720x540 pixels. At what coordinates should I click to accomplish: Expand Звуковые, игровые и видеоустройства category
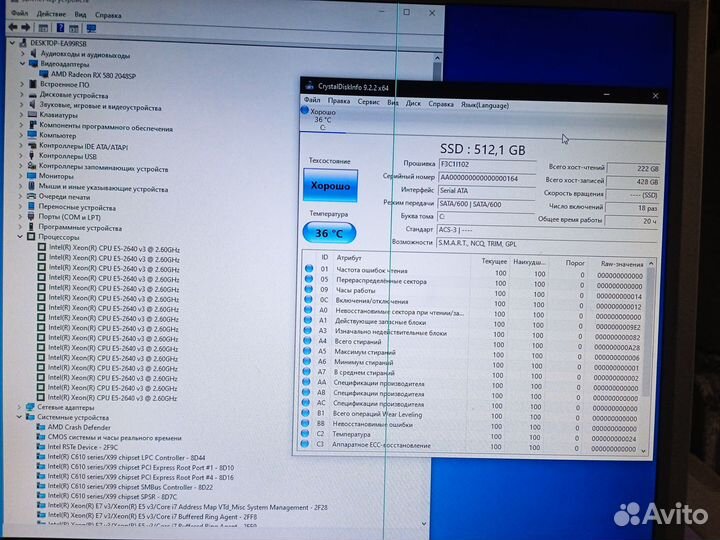point(22,105)
